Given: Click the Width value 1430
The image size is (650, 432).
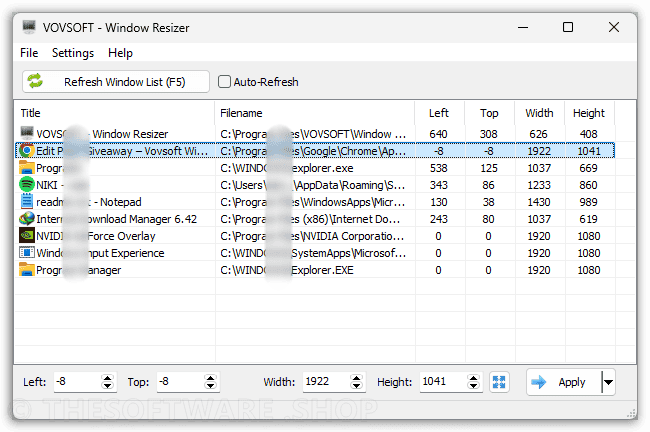Looking at the screenshot, I should coord(539,202).
